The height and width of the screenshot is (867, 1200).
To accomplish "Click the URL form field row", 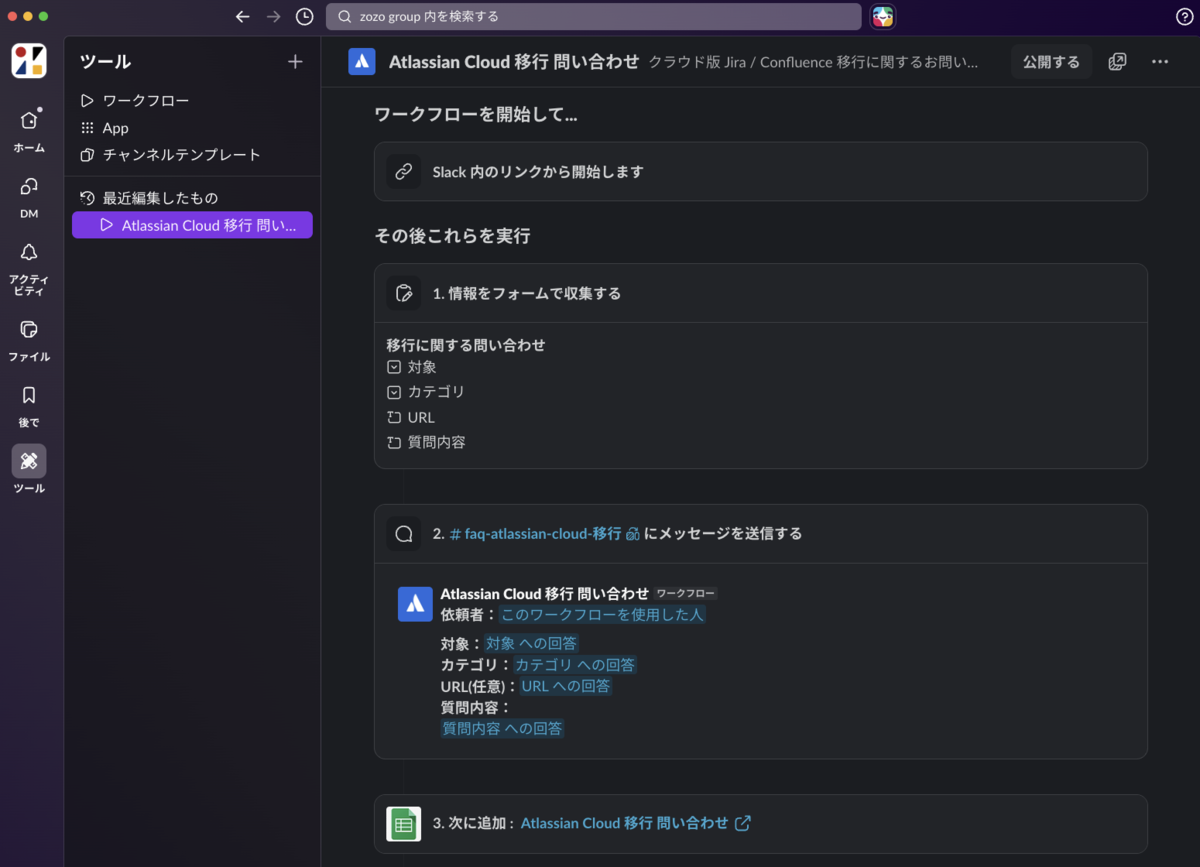I will point(411,417).
